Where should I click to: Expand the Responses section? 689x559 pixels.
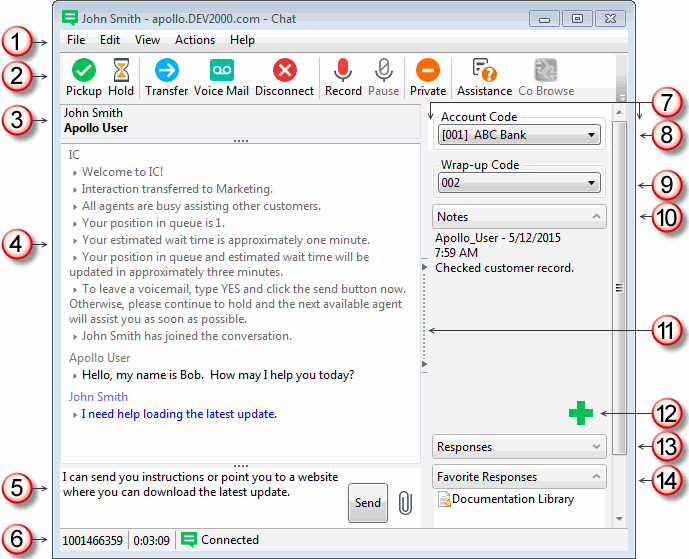pyautogui.click(x=596, y=447)
